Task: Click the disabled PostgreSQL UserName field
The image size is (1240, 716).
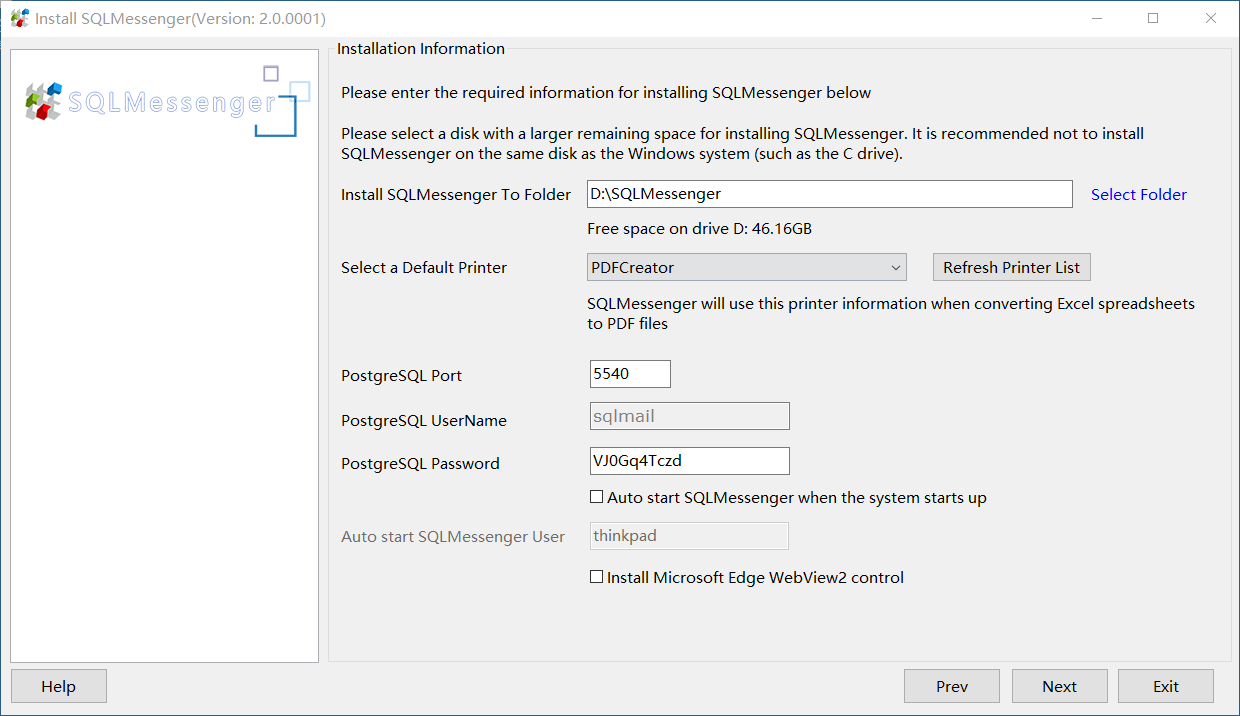Action: tap(690, 416)
